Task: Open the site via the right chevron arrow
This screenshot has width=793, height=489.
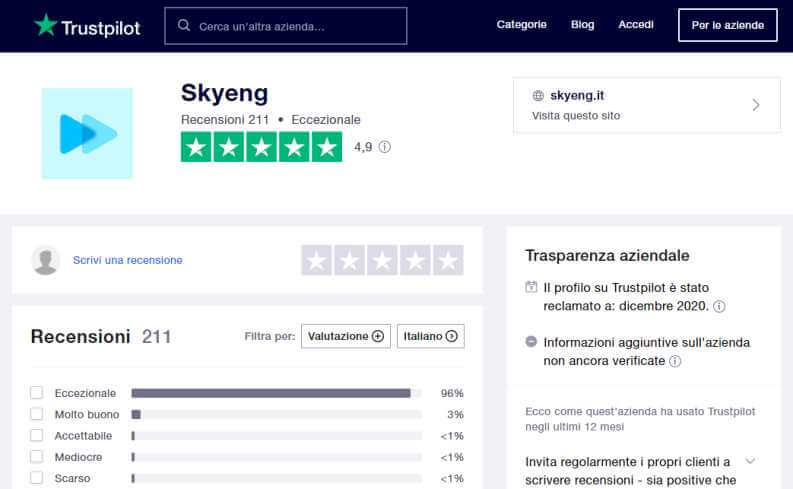Action: [x=756, y=105]
